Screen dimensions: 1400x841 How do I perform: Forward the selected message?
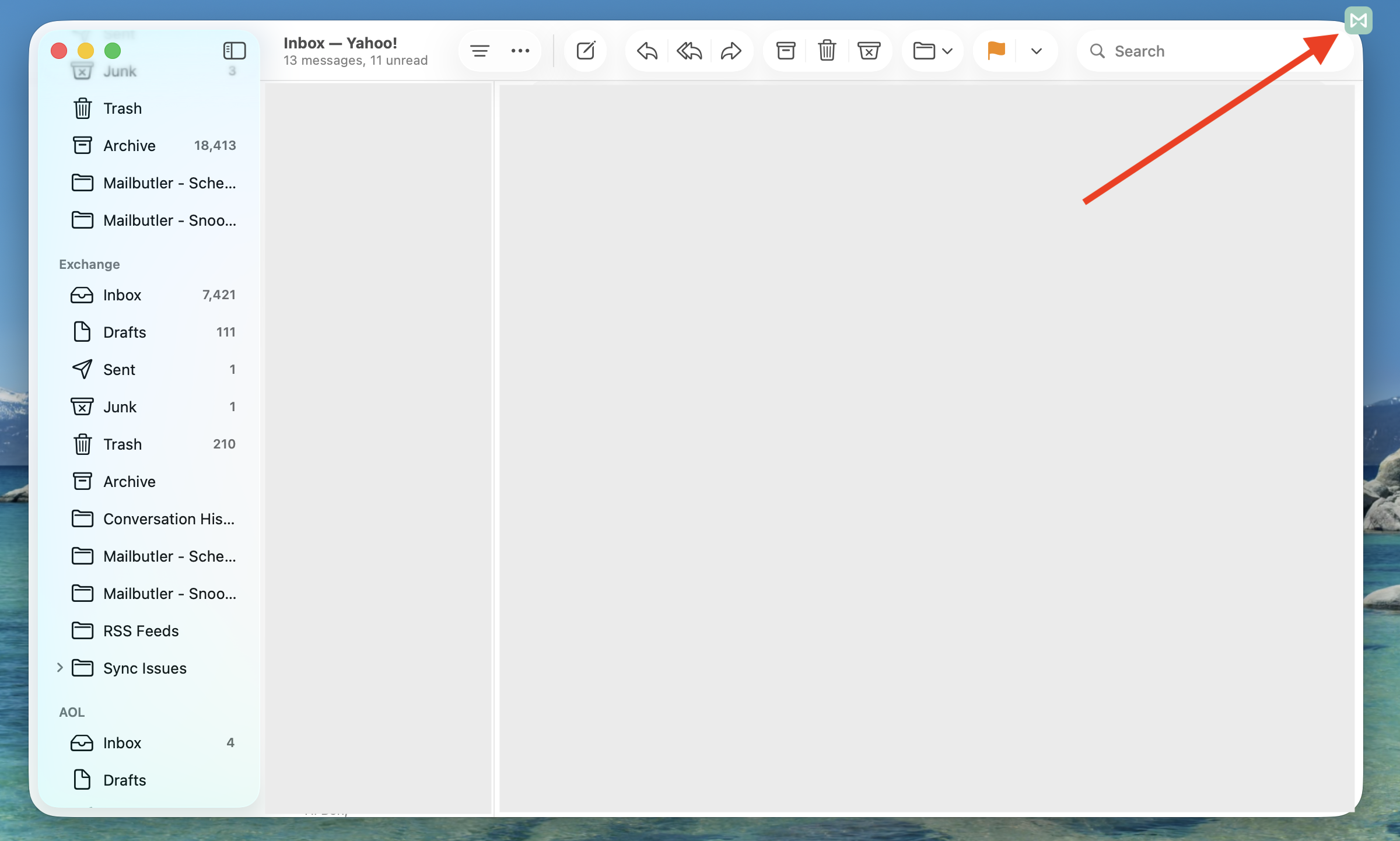731,51
